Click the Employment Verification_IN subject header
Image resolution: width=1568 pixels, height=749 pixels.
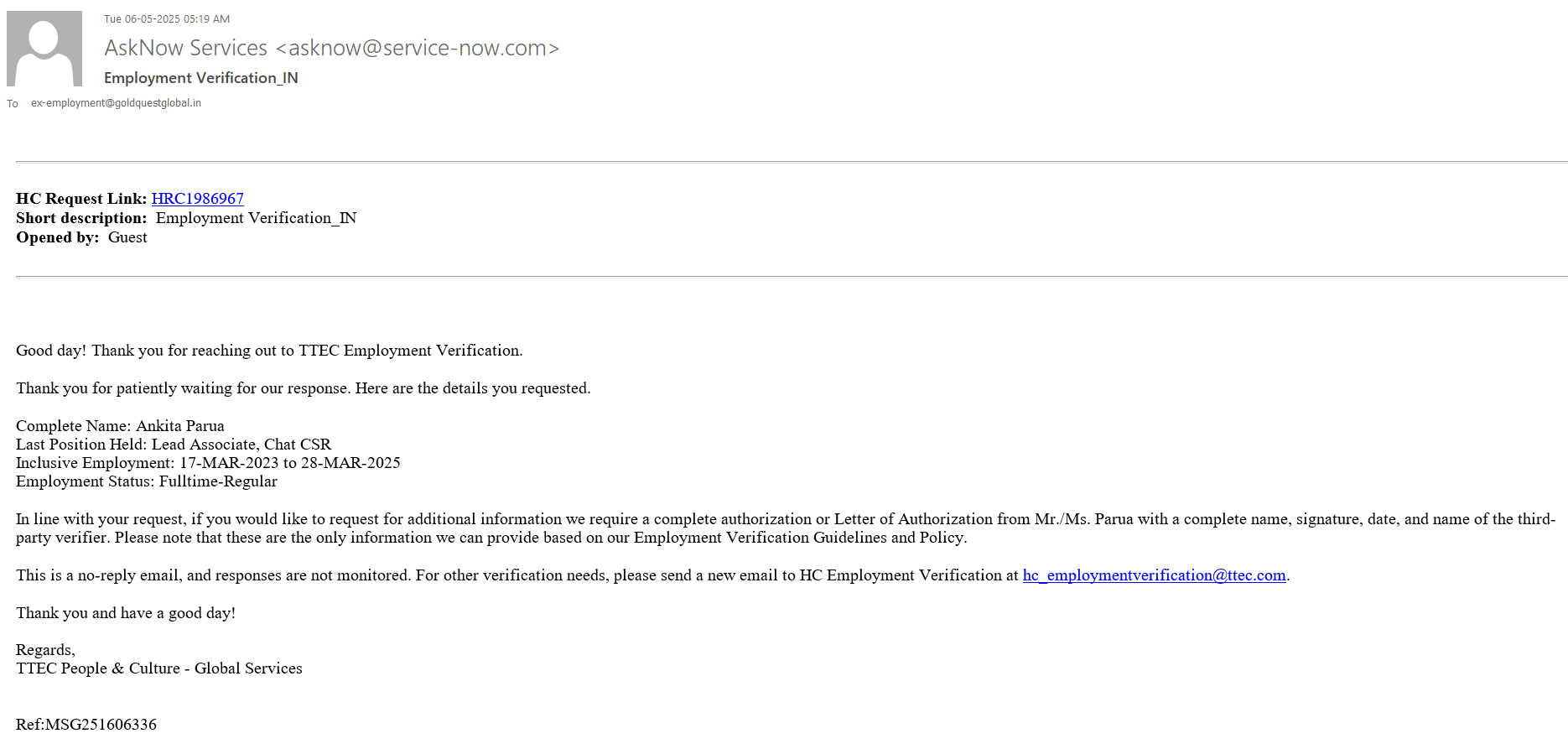click(200, 78)
